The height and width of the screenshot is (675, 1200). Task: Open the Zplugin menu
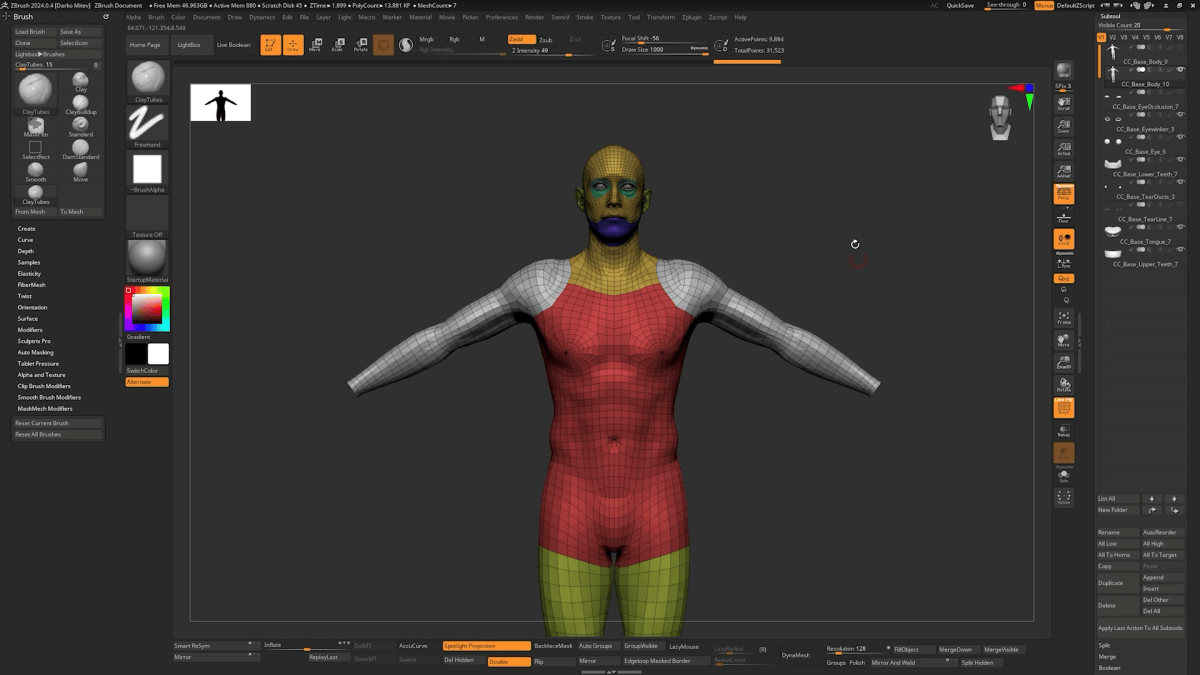692,17
